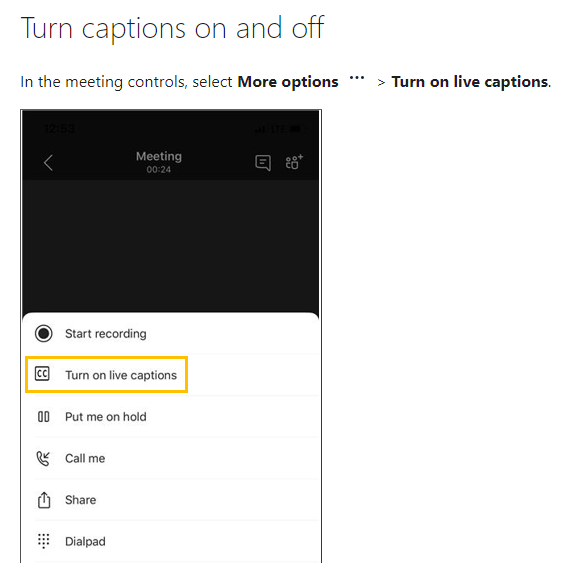581x563 pixels.
Task: Click the CC closed captions icon
Action: point(42,374)
